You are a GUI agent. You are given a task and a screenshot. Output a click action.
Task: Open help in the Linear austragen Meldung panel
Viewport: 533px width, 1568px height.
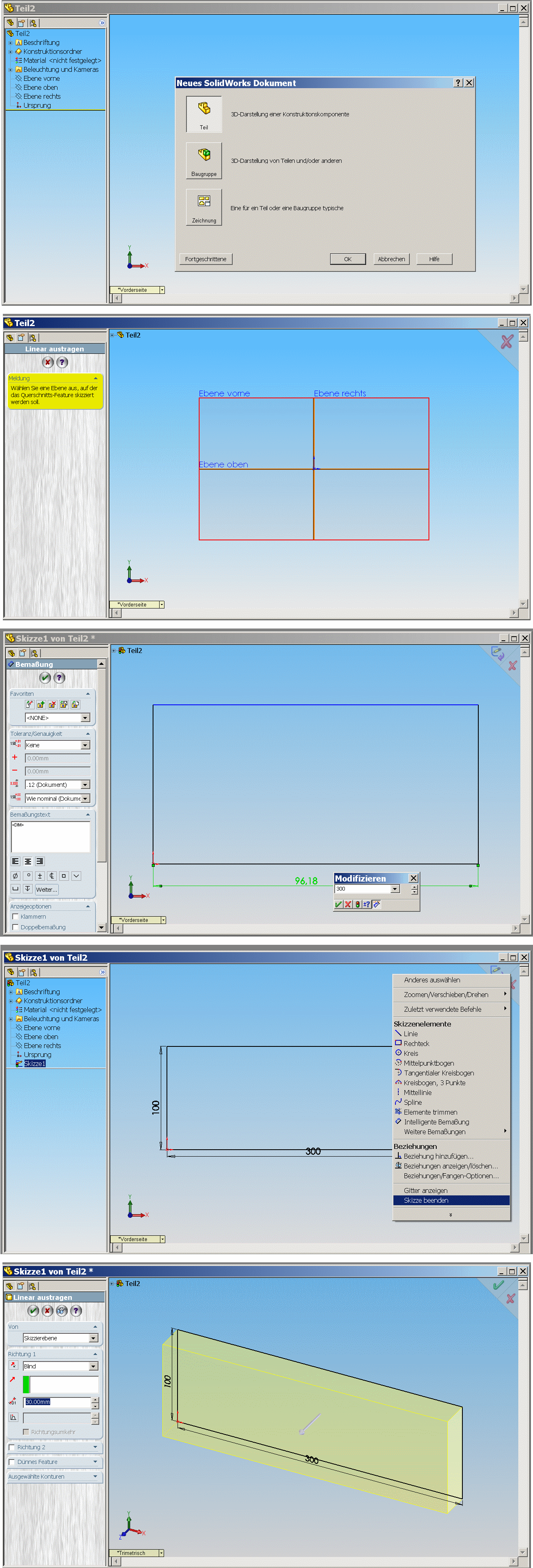click(62, 362)
